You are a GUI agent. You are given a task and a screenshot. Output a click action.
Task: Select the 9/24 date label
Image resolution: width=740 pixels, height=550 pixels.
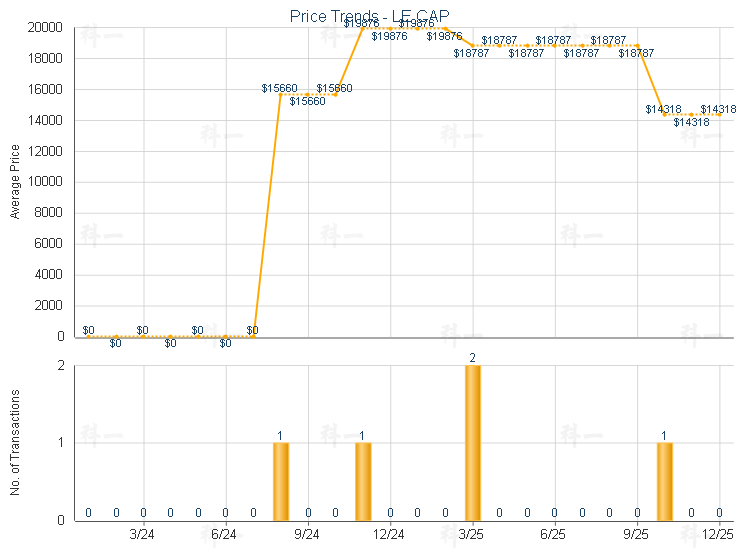[x=308, y=536]
